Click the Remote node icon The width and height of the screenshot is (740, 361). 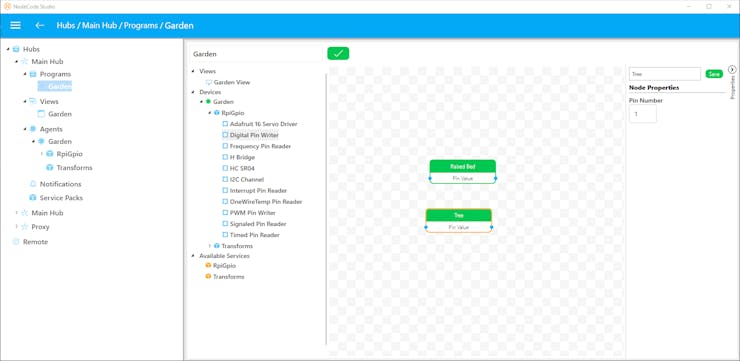click(17, 242)
